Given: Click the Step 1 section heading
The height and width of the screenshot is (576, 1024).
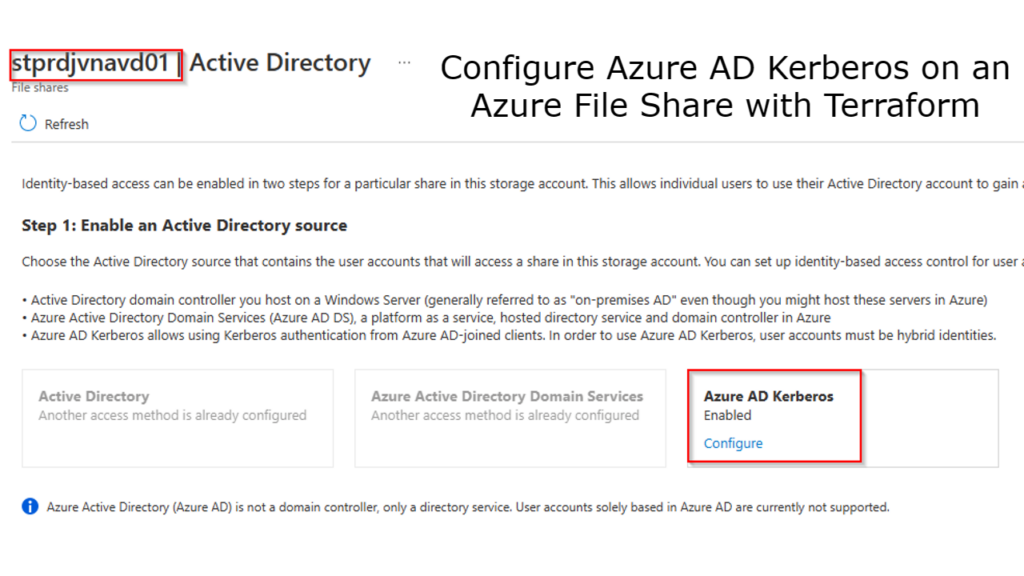Looking at the screenshot, I should (184, 225).
